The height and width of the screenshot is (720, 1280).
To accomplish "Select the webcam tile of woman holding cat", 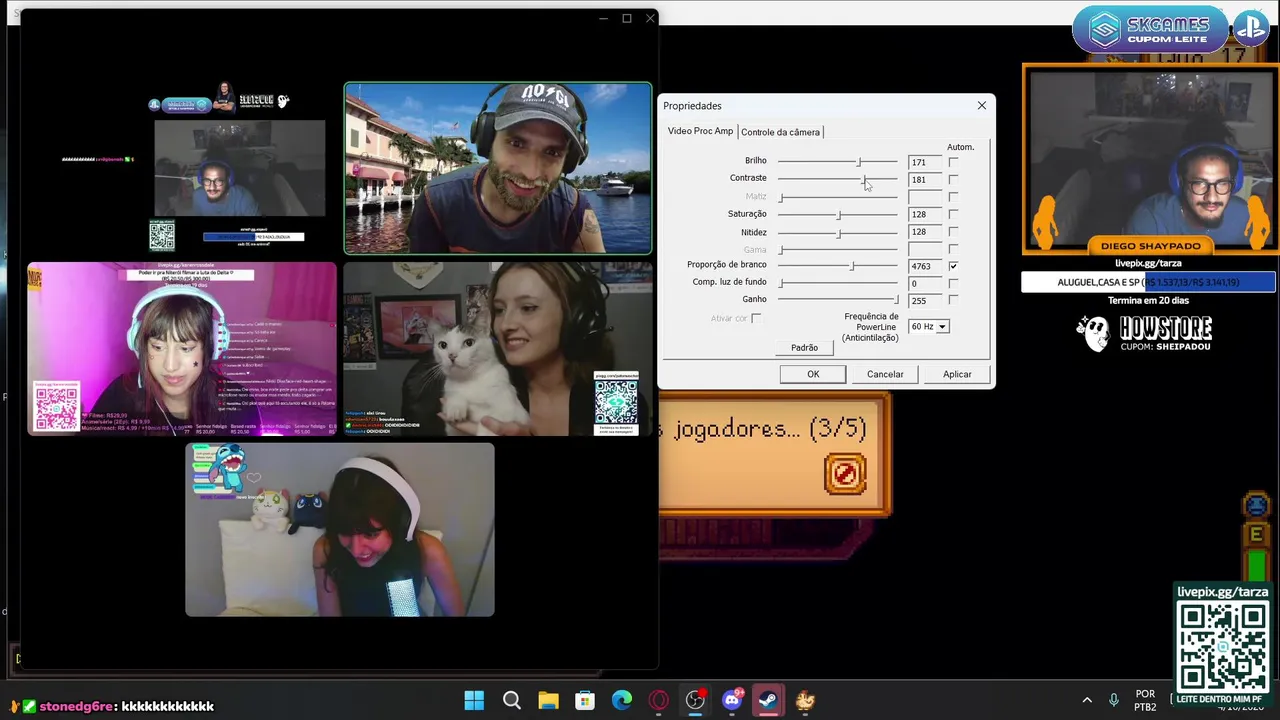I will click(x=497, y=349).
